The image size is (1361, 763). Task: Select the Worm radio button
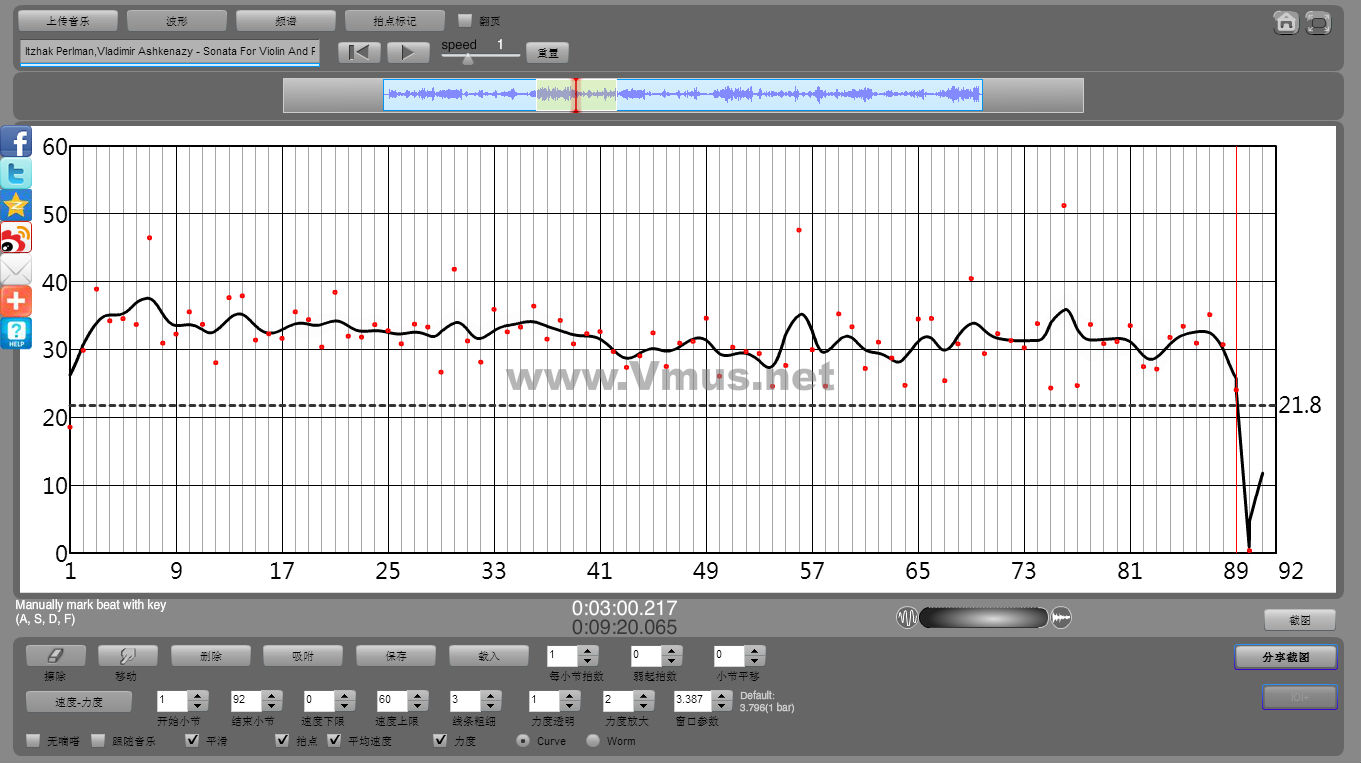(593, 741)
